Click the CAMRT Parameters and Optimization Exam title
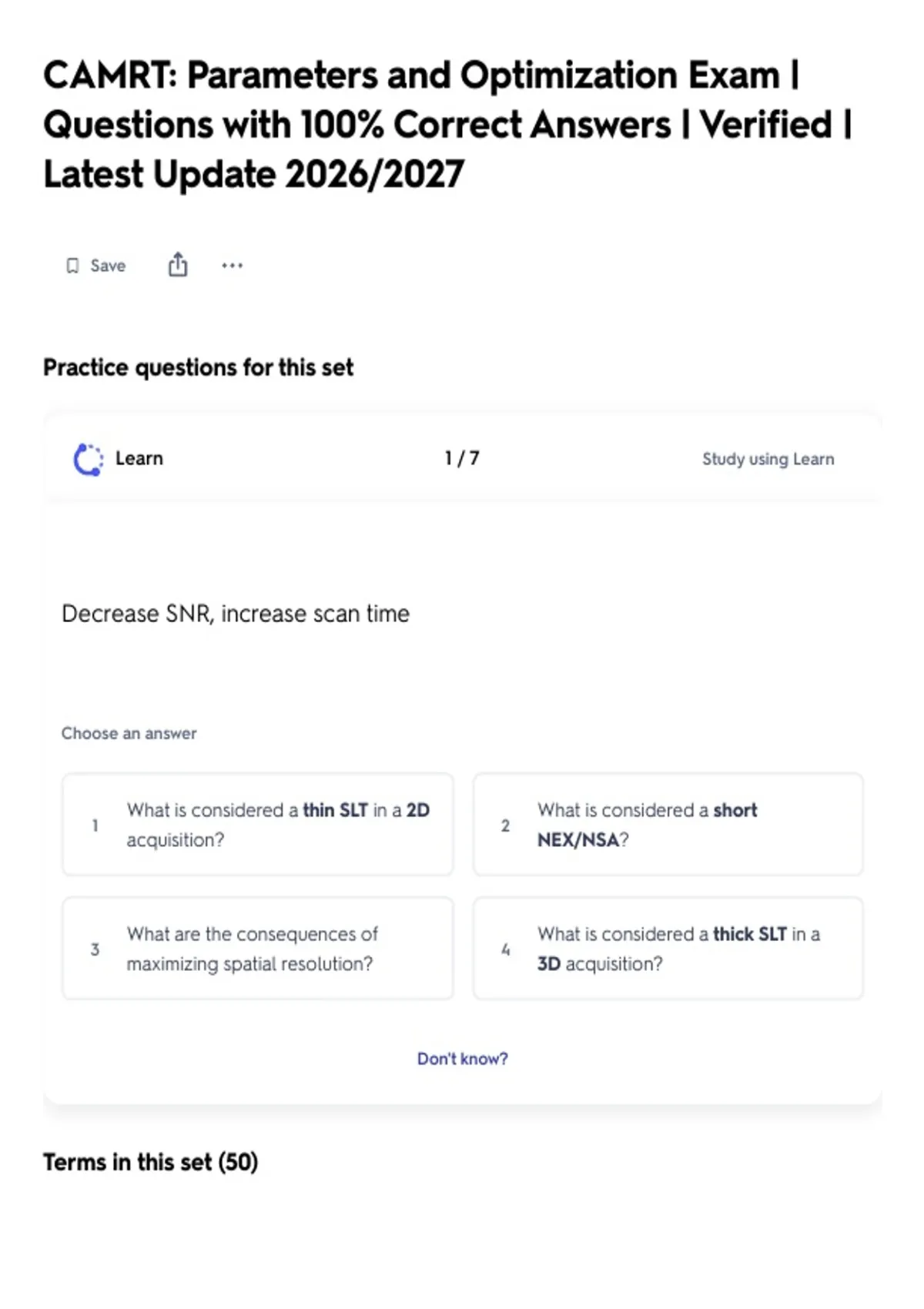Screen dimensions: 924x1309 point(447,125)
